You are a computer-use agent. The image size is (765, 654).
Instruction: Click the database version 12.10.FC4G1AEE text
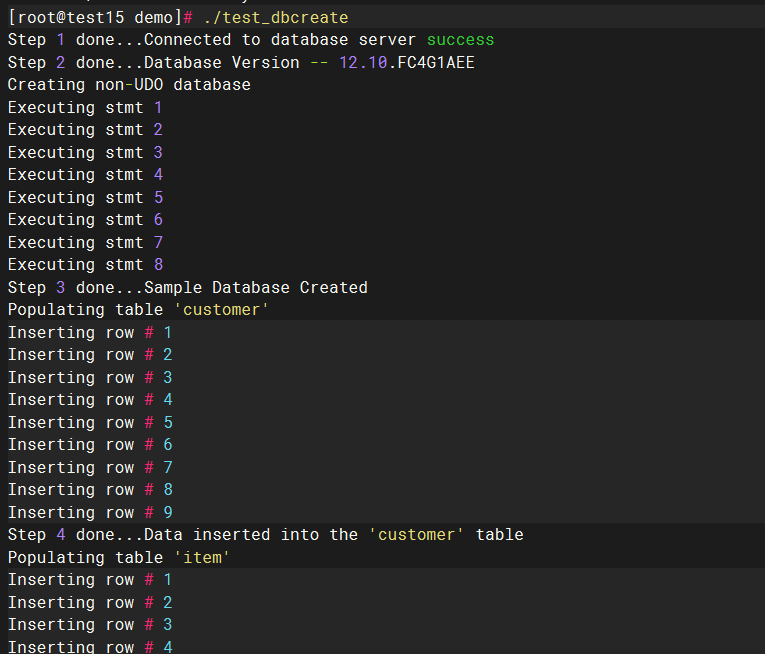406,62
